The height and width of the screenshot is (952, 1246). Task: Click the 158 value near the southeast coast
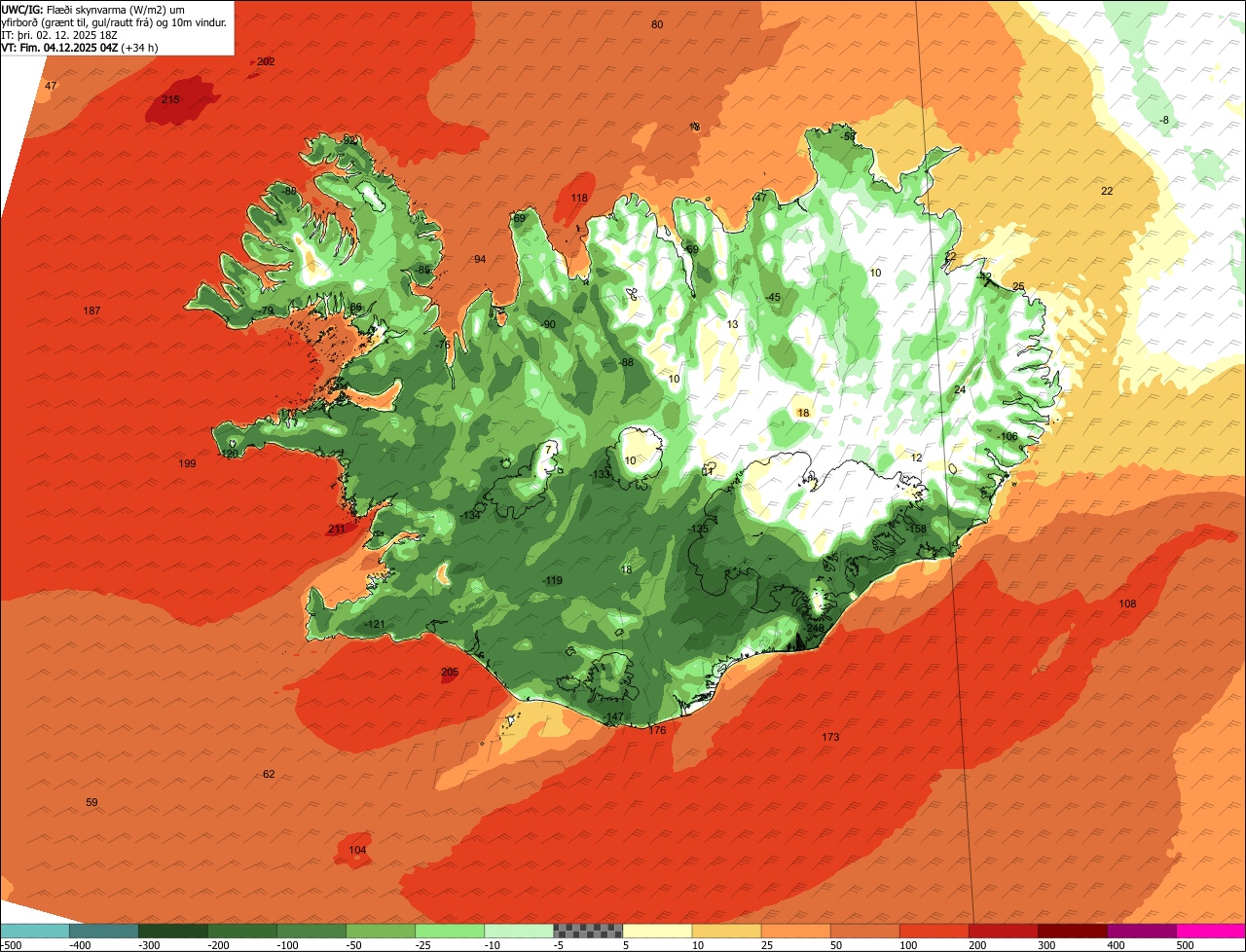(x=918, y=529)
